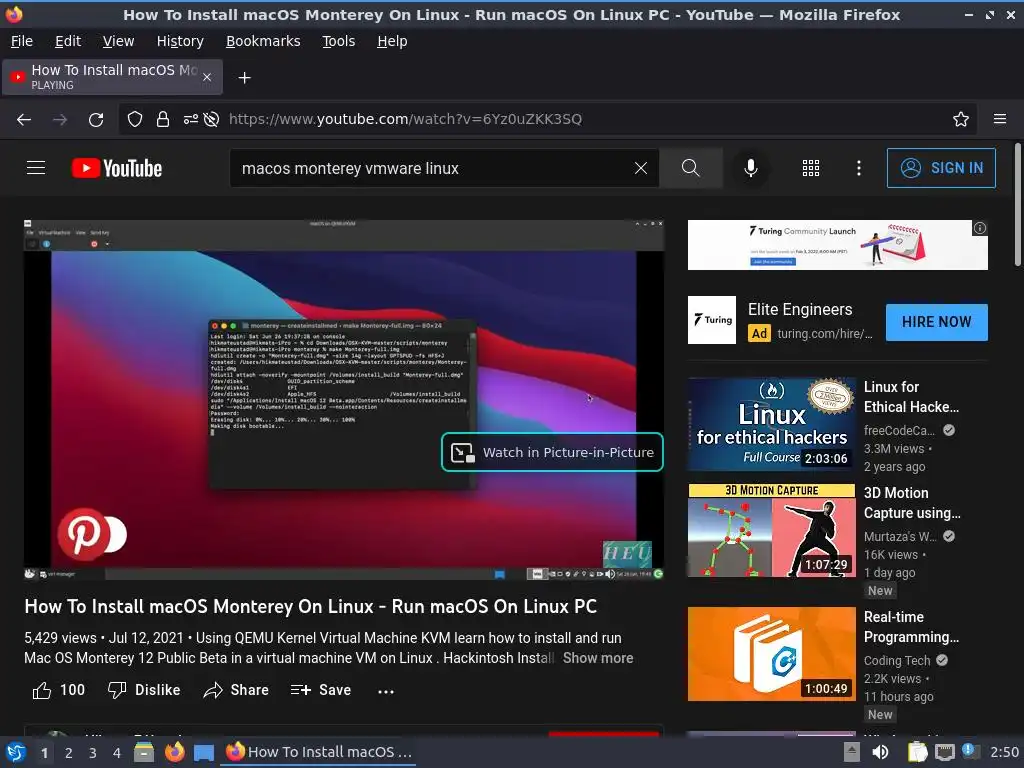This screenshot has width=1024, height=768.
Task: Toggle Watch in Picture-in-Picture
Action: click(552, 452)
